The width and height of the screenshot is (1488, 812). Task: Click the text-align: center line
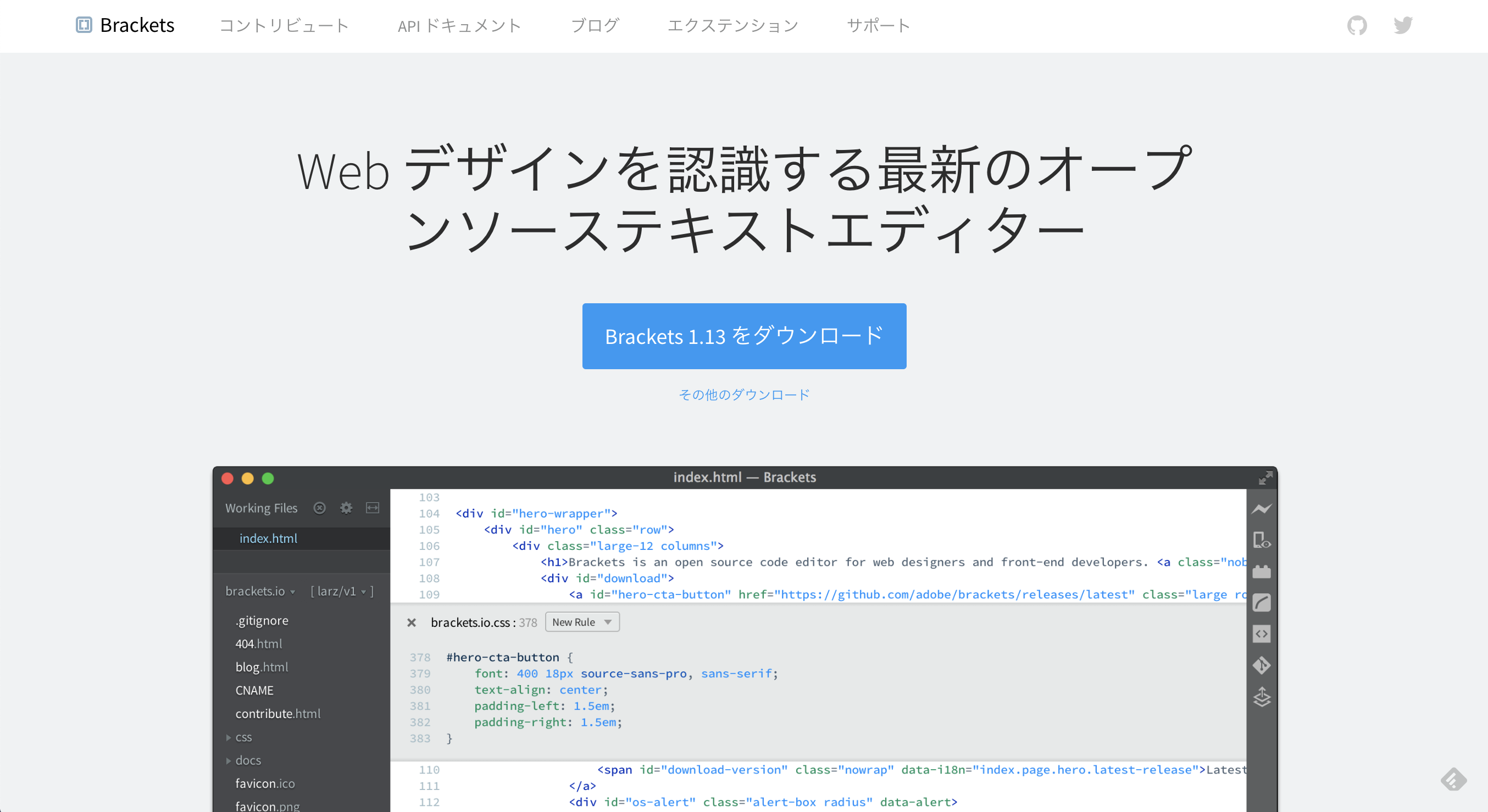coord(541,689)
